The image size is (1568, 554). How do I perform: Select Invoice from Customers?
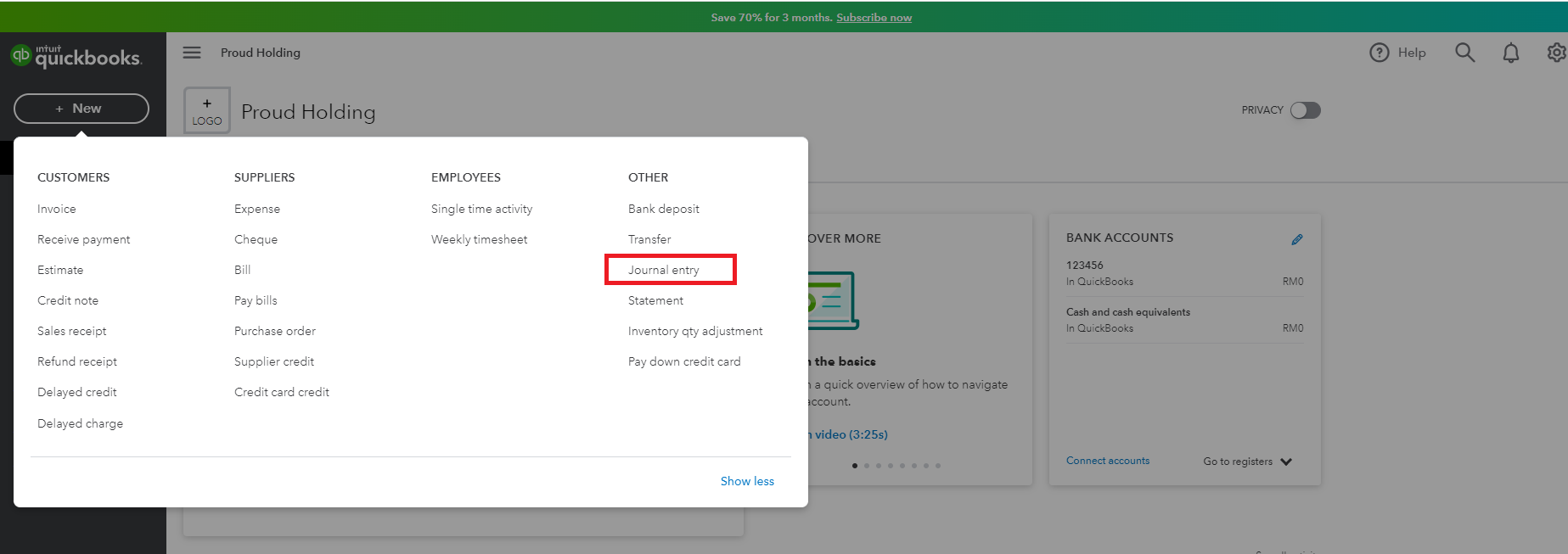point(57,209)
